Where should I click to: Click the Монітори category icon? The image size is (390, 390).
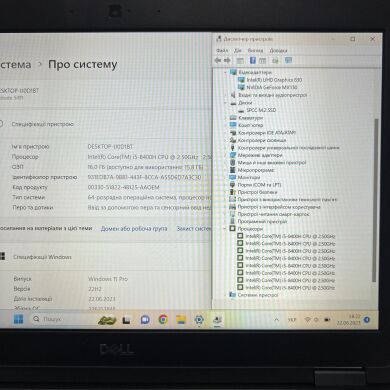click(x=233, y=177)
